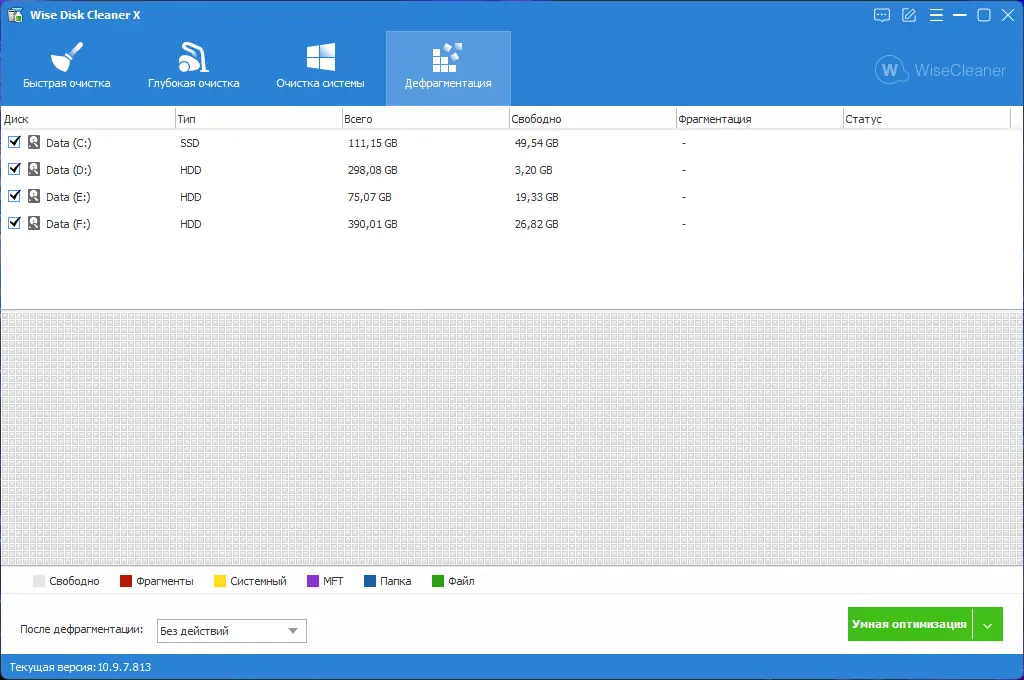Click the Текущая версия: 10.9.7.813 status text
The height and width of the screenshot is (680, 1024).
pyautogui.click(x=80, y=667)
